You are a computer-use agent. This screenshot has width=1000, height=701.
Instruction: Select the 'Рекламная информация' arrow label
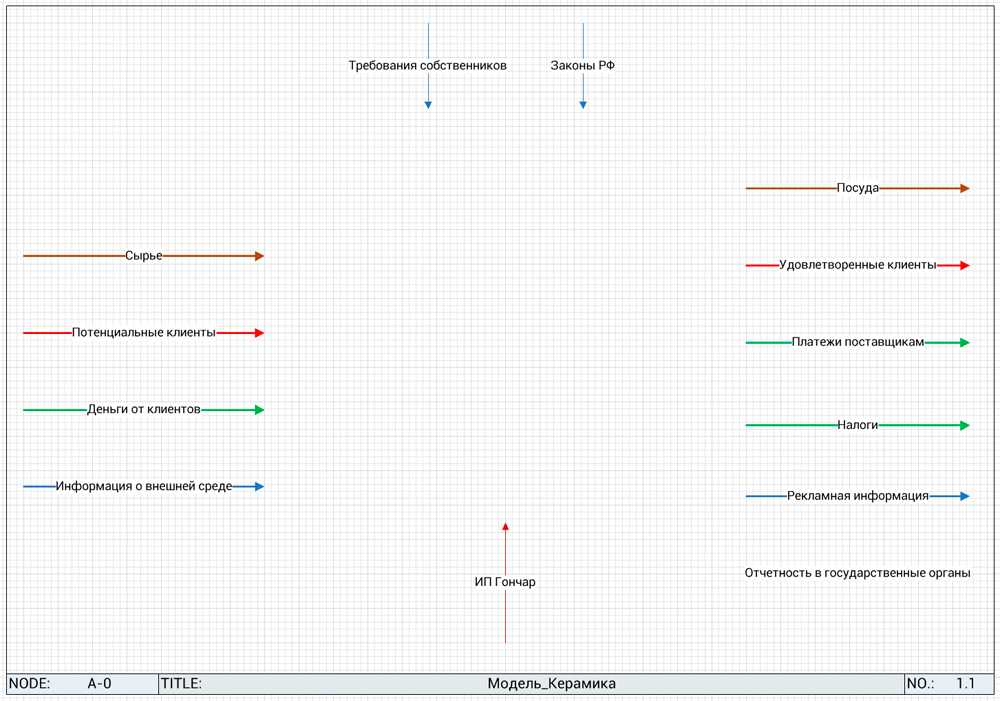(857, 496)
